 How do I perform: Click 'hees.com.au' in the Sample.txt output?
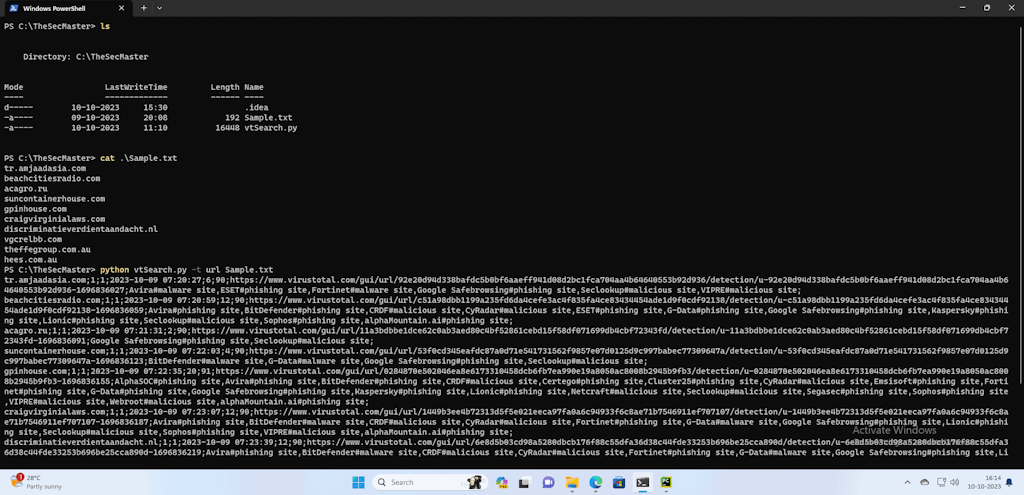(x=30, y=259)
